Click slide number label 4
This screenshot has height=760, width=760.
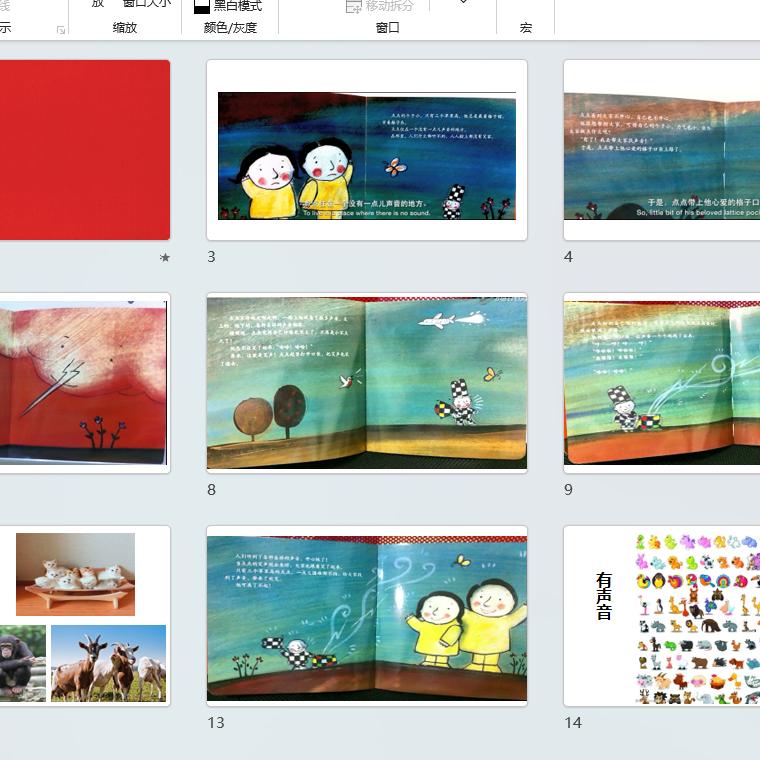569,256
